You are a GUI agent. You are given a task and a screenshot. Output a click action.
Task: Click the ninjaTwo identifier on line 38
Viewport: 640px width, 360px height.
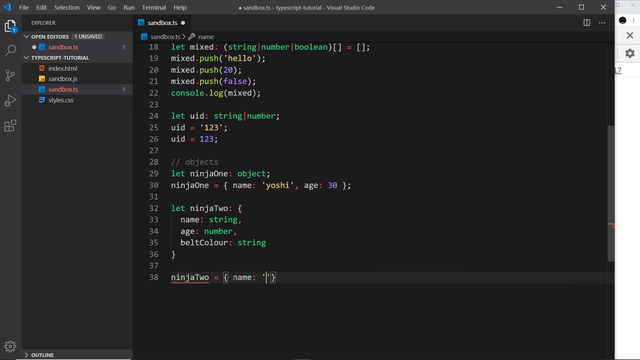(x=190, y=278)
